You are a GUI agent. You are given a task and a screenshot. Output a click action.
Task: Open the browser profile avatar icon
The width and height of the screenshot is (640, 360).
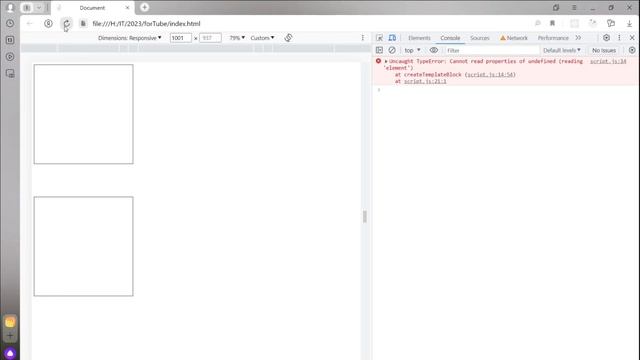tap(10, 7)
